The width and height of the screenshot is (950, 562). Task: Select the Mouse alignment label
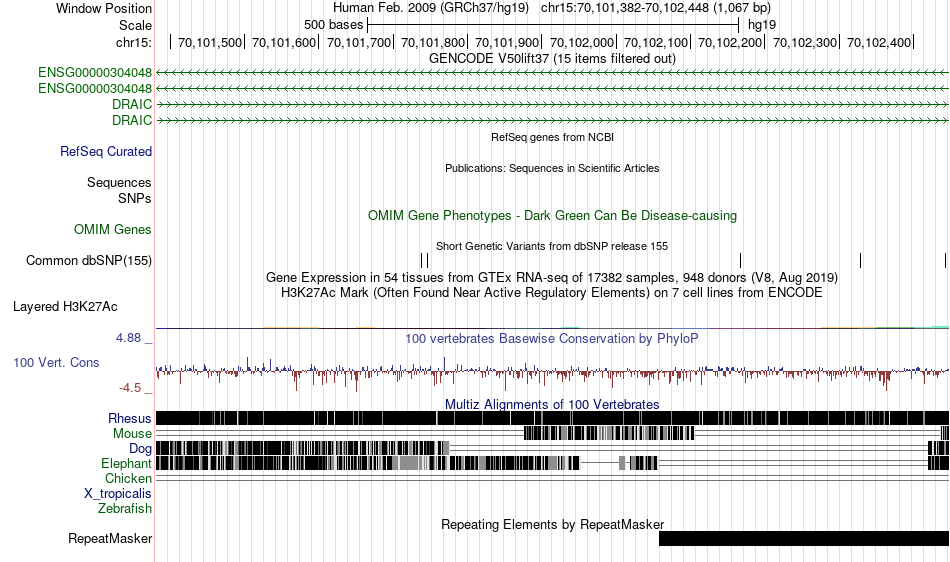[x=132, y=434]
